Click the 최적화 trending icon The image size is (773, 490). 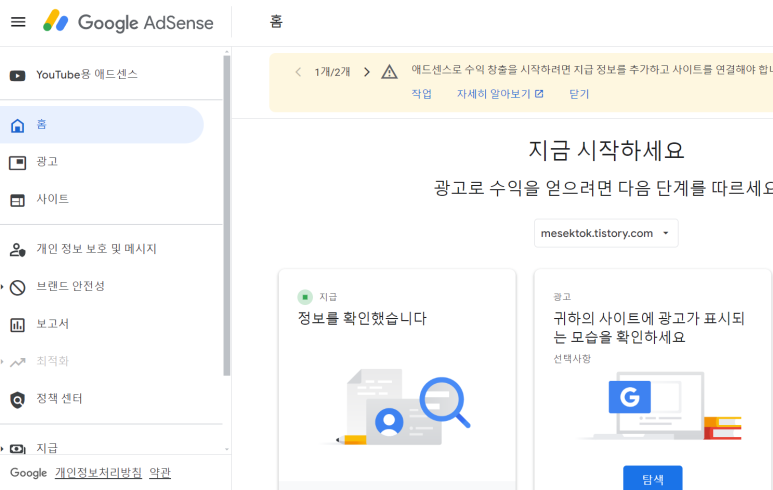pos(18,362)
